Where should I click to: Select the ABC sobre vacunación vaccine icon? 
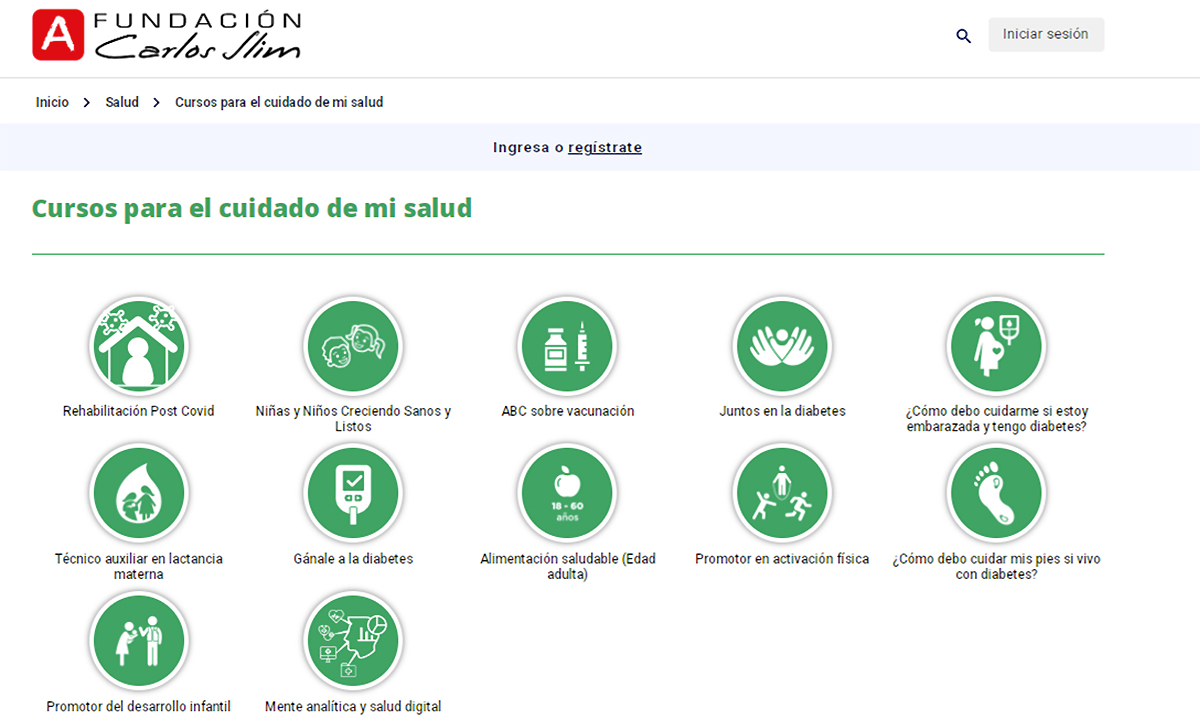tap(567, 346)
